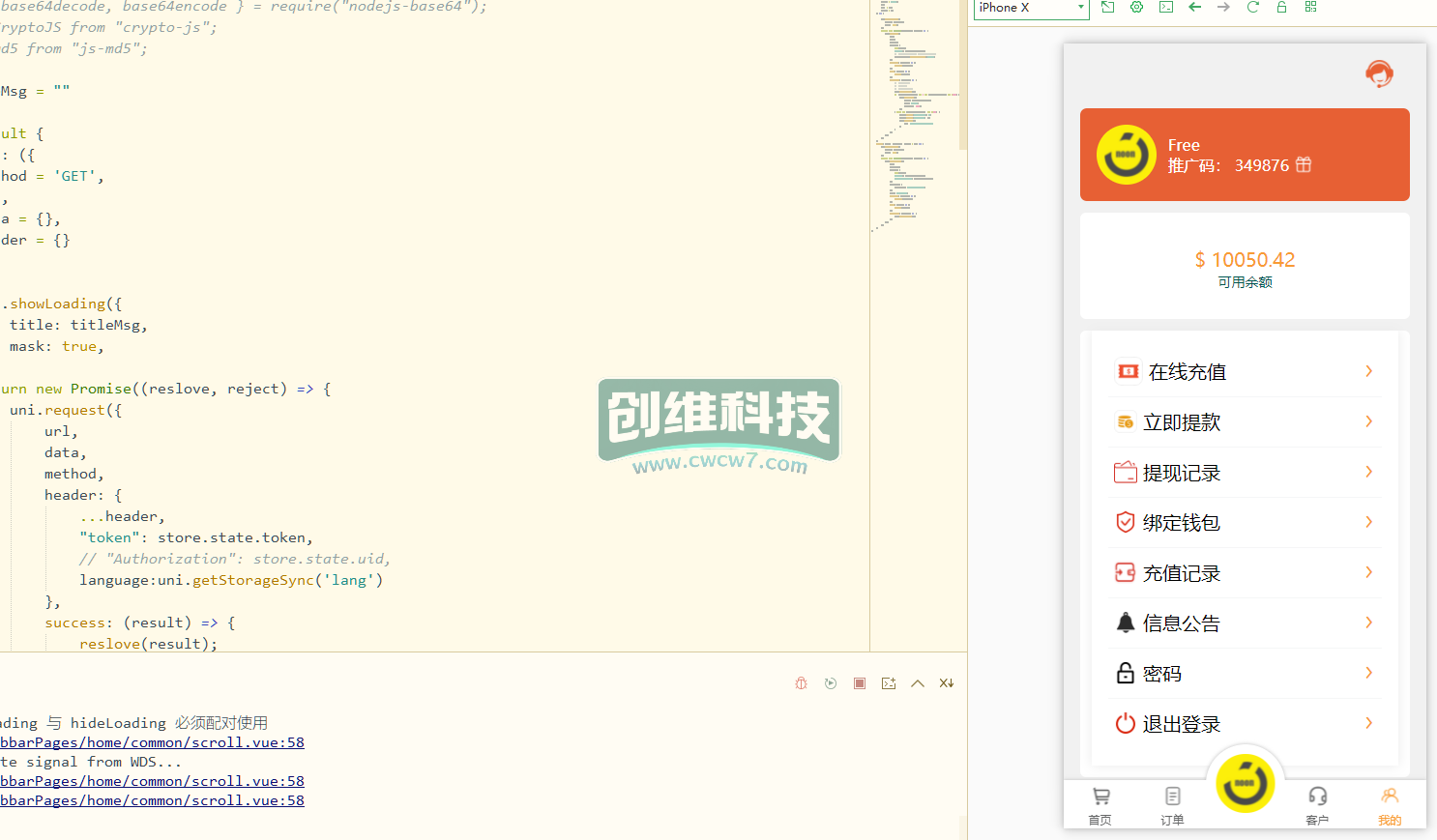Refresh the preview with the reload icon

pos(1252,7)
